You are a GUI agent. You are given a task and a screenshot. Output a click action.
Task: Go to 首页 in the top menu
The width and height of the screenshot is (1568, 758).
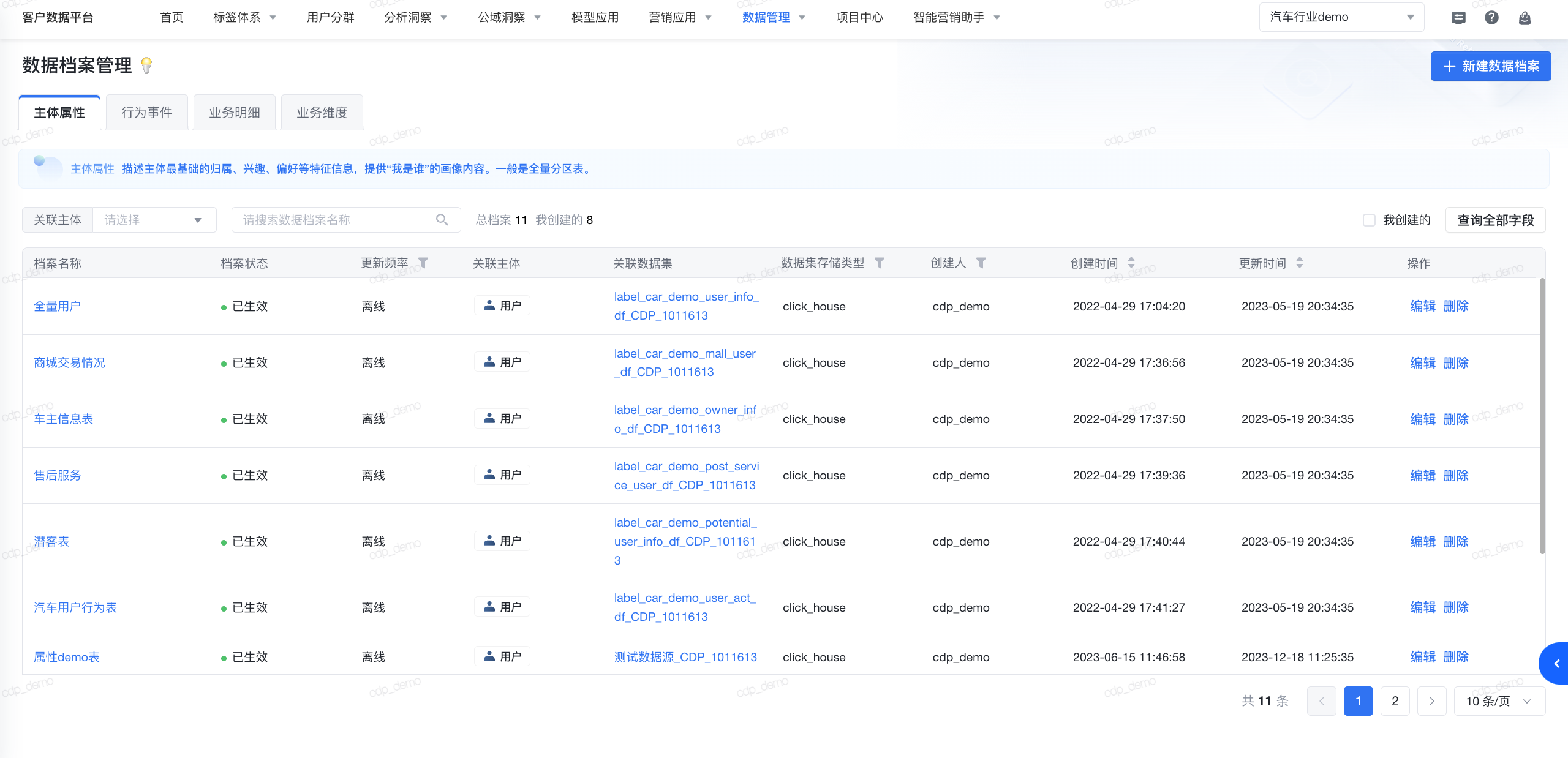tap(171, 17)
